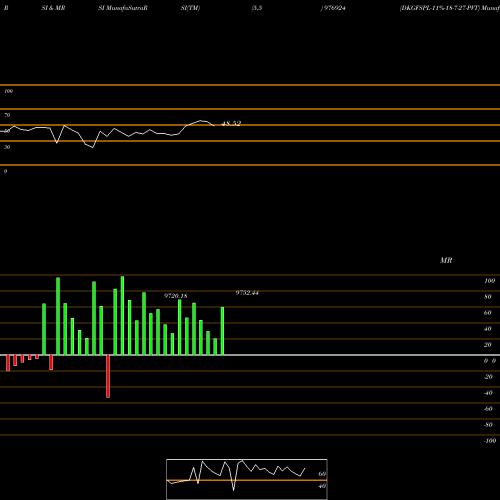Click the -40 label on the MR axis

(x=488, y=393)
